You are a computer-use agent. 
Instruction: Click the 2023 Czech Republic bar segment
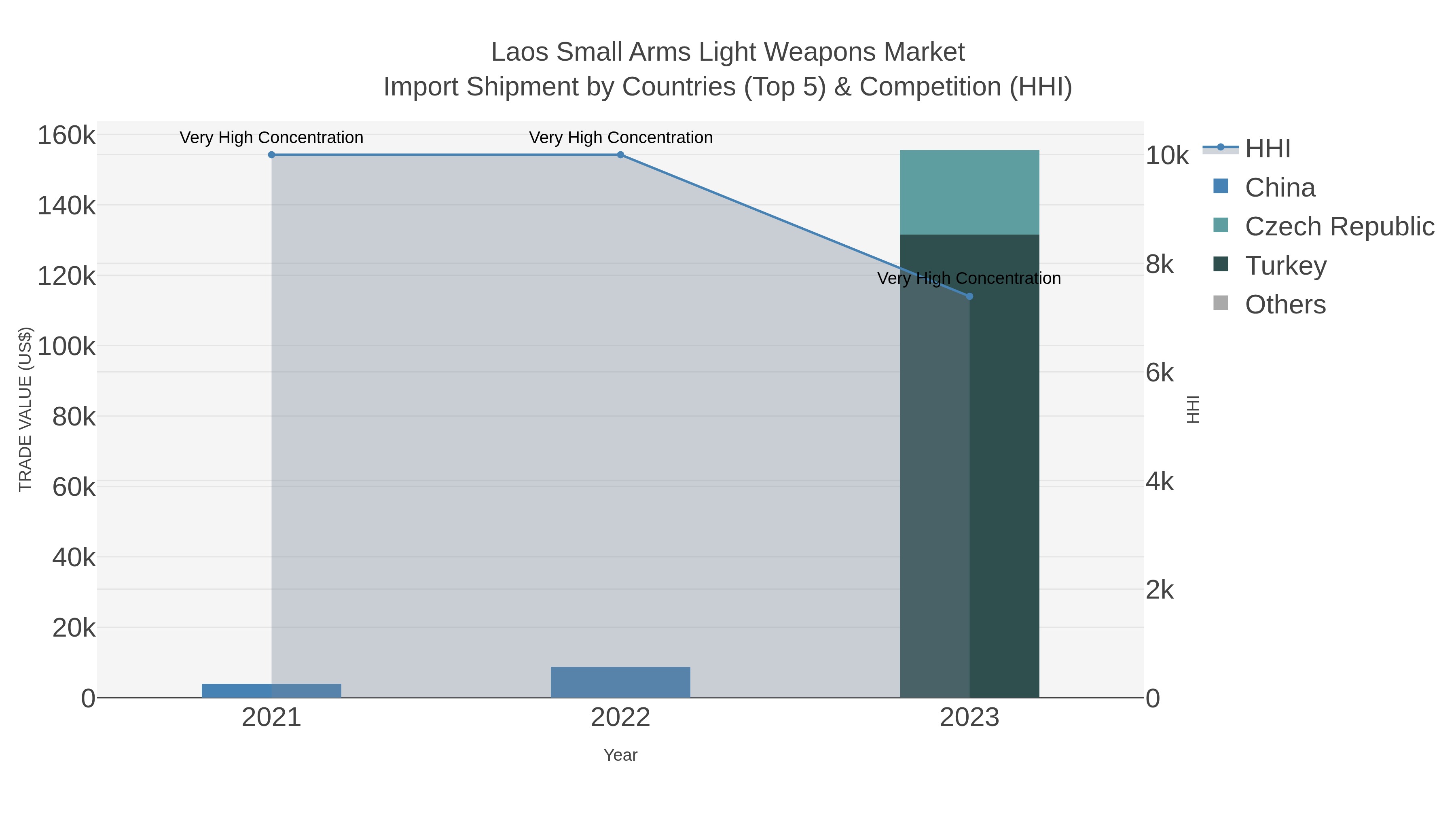coord(969,192)
